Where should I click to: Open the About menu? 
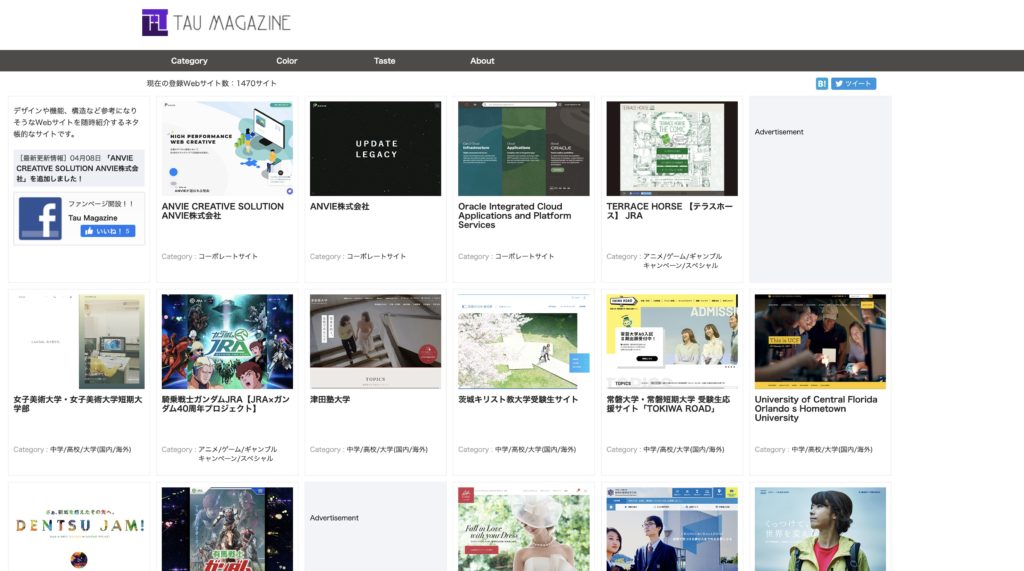(482, 61)
